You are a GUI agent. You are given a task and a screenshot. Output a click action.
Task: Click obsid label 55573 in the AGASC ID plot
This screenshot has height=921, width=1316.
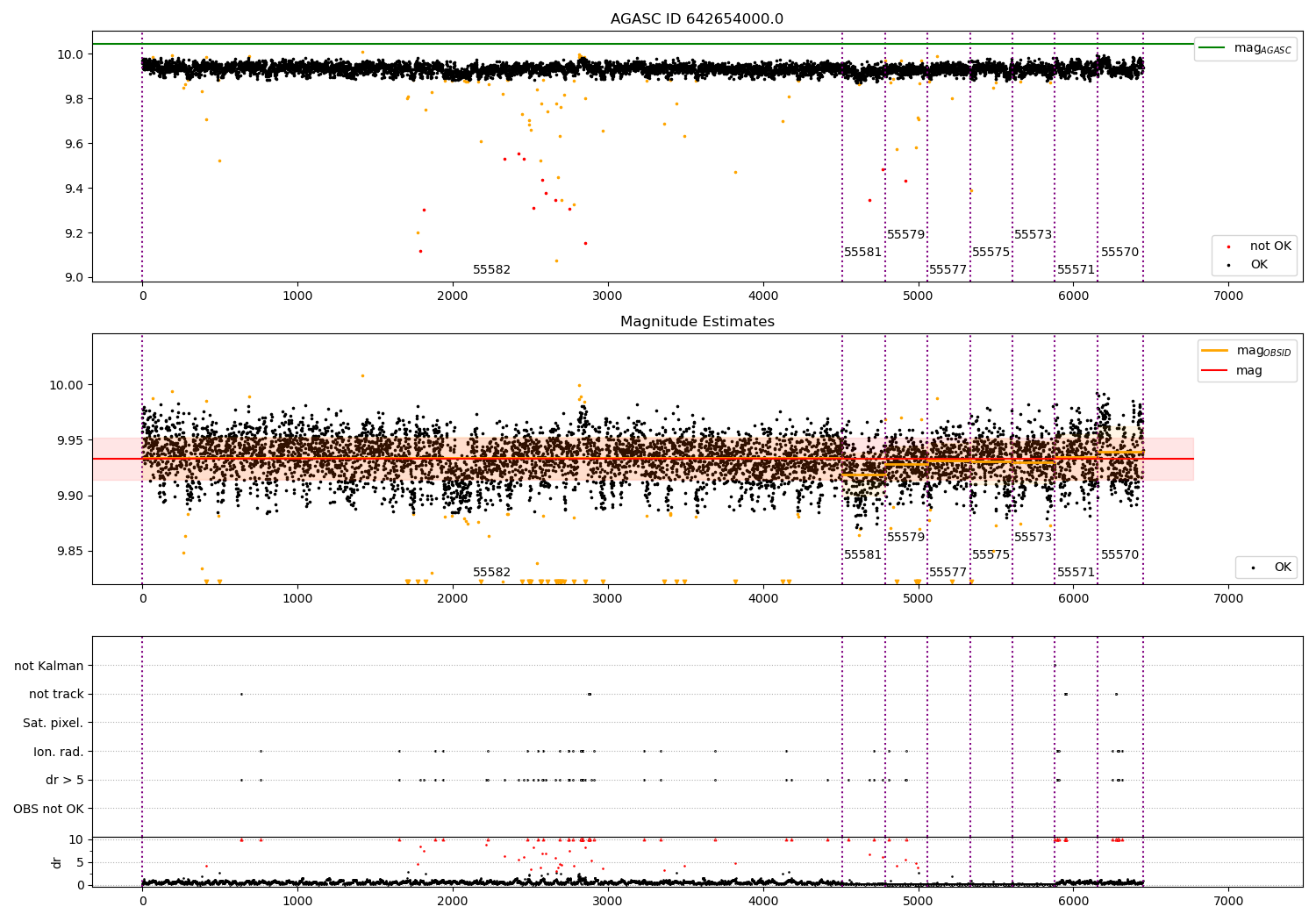[x=1033, y=235]
